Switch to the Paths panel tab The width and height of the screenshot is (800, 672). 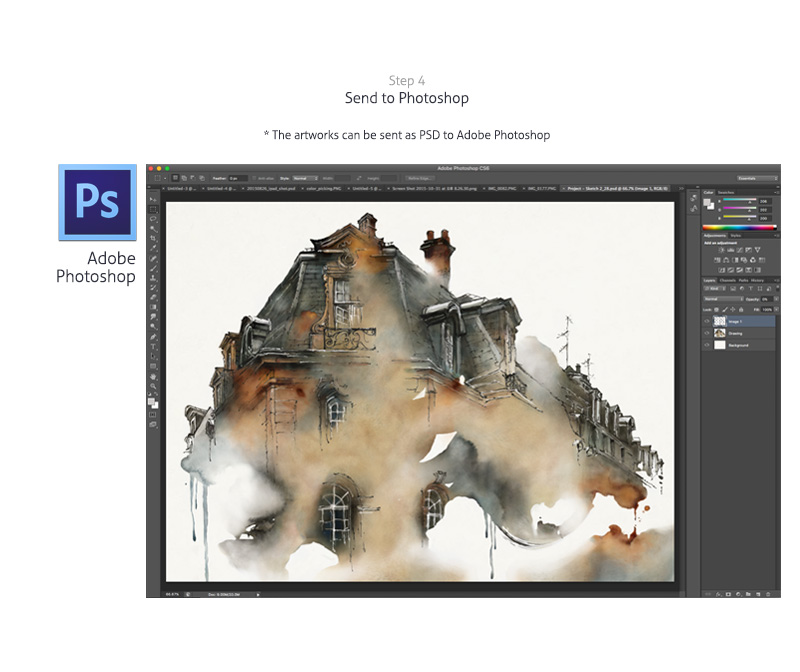tap(743, 280)
